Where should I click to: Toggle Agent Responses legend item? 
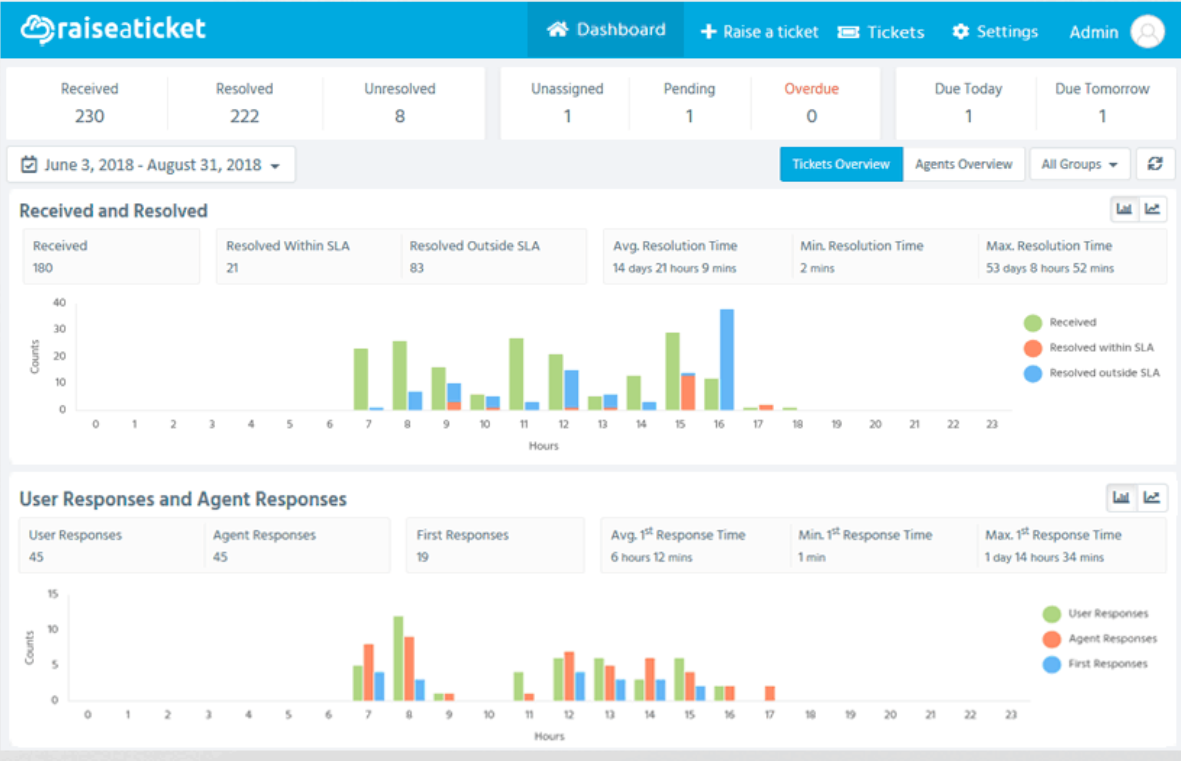click(x=1100, y=639)
